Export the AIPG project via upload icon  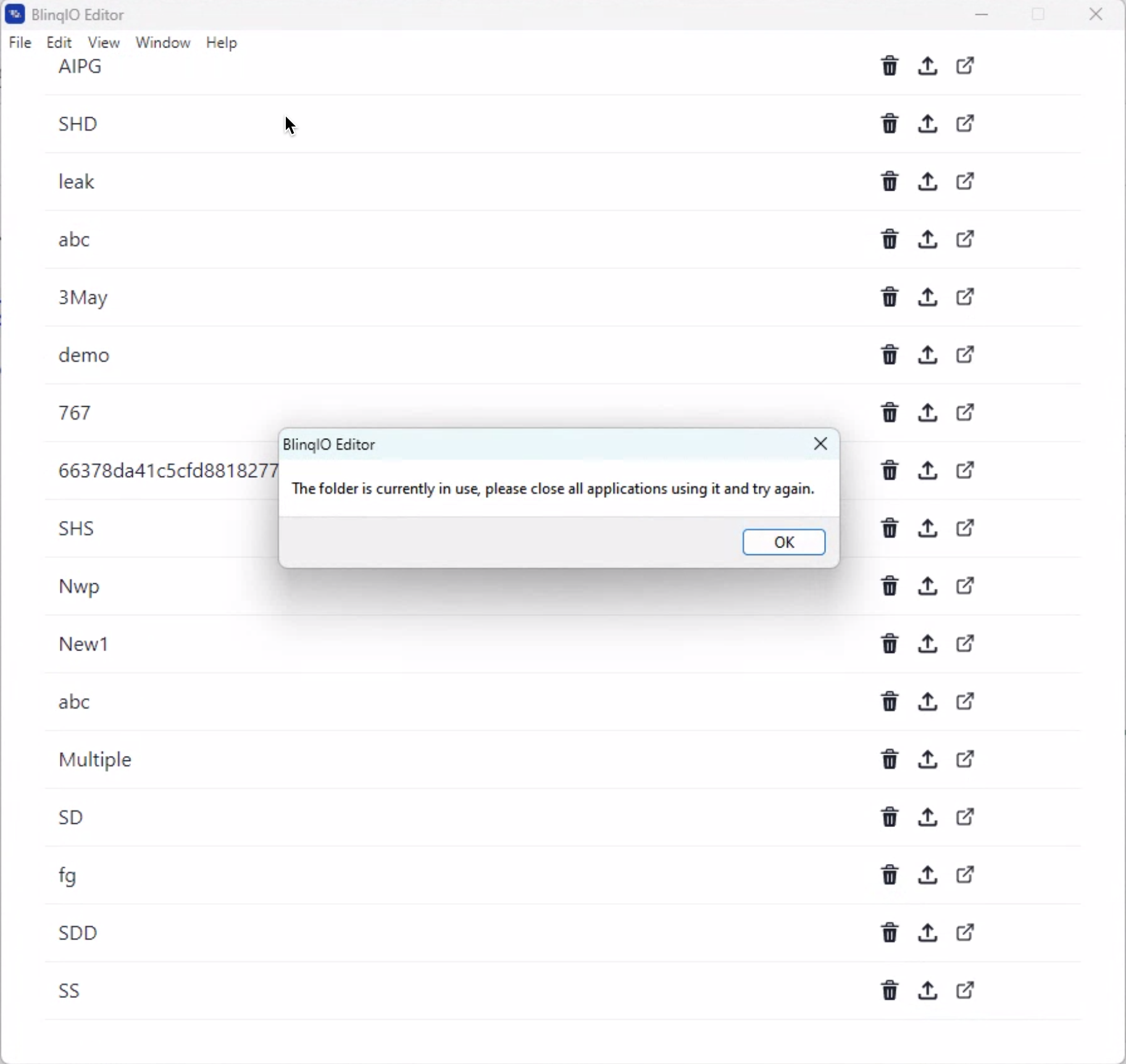coord(927,66)
